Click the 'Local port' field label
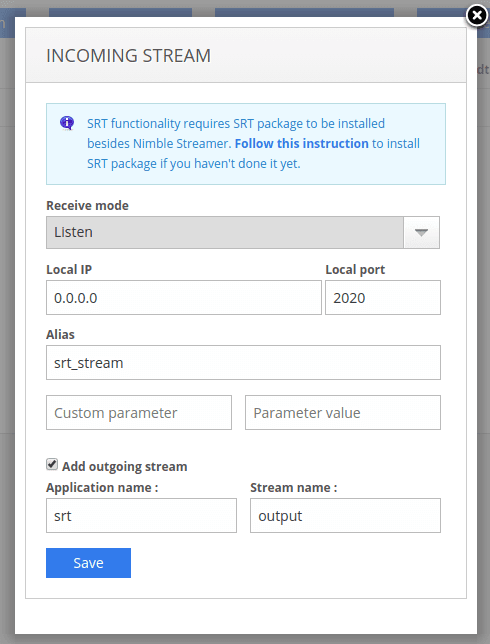 (x=355, y=269)
